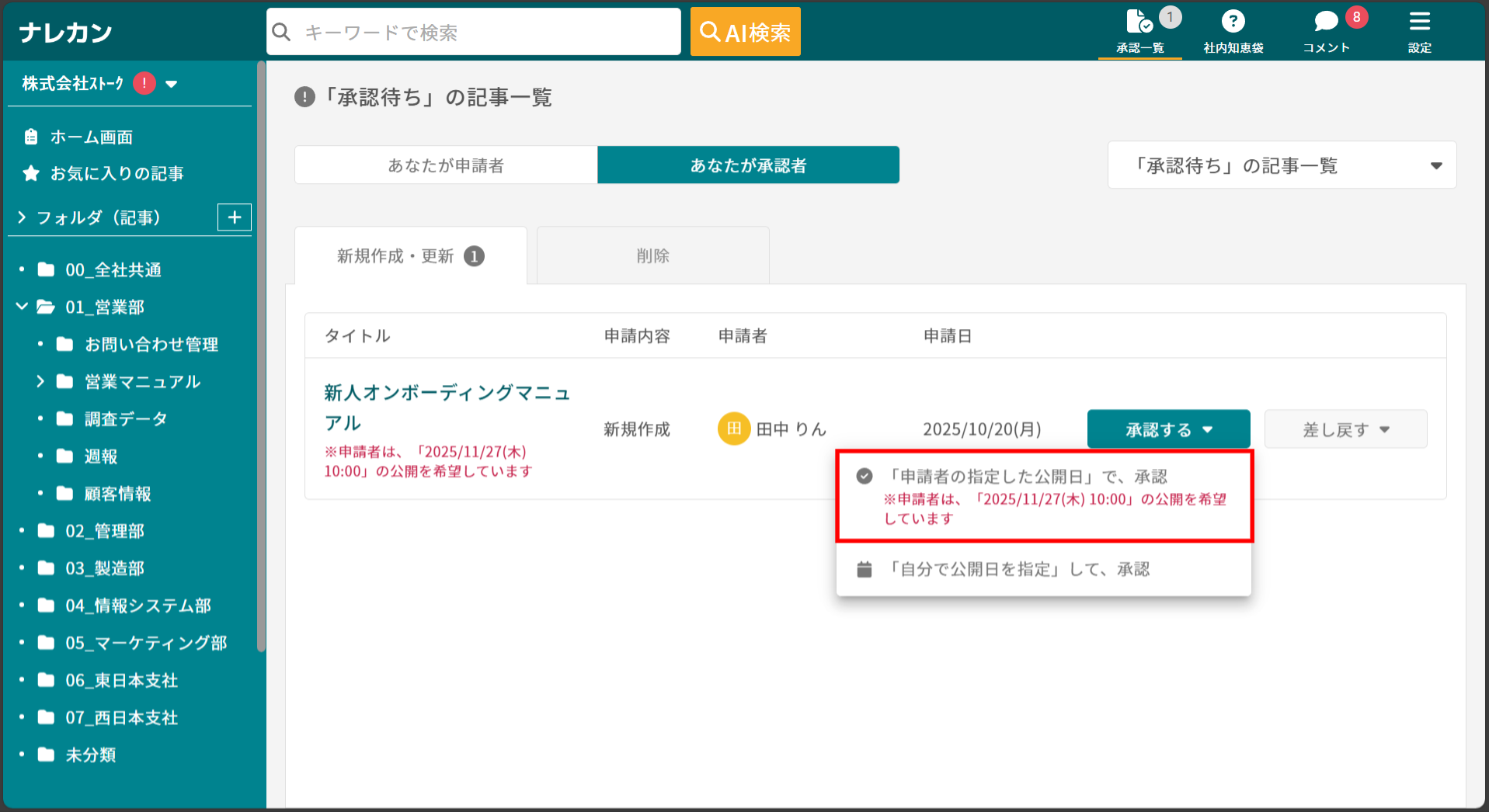The height and width of the screenshot is (812, 1489).
Task: Click the + icon to add a folder
Action: pos(234,217)
